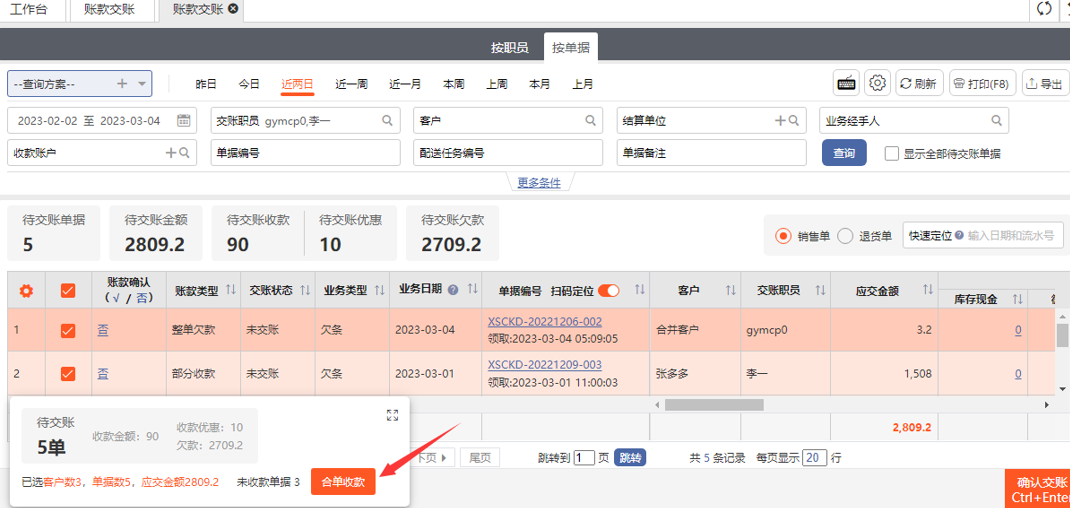
Task: Expand 更多条件 filter options
Action: click(539, 183)
